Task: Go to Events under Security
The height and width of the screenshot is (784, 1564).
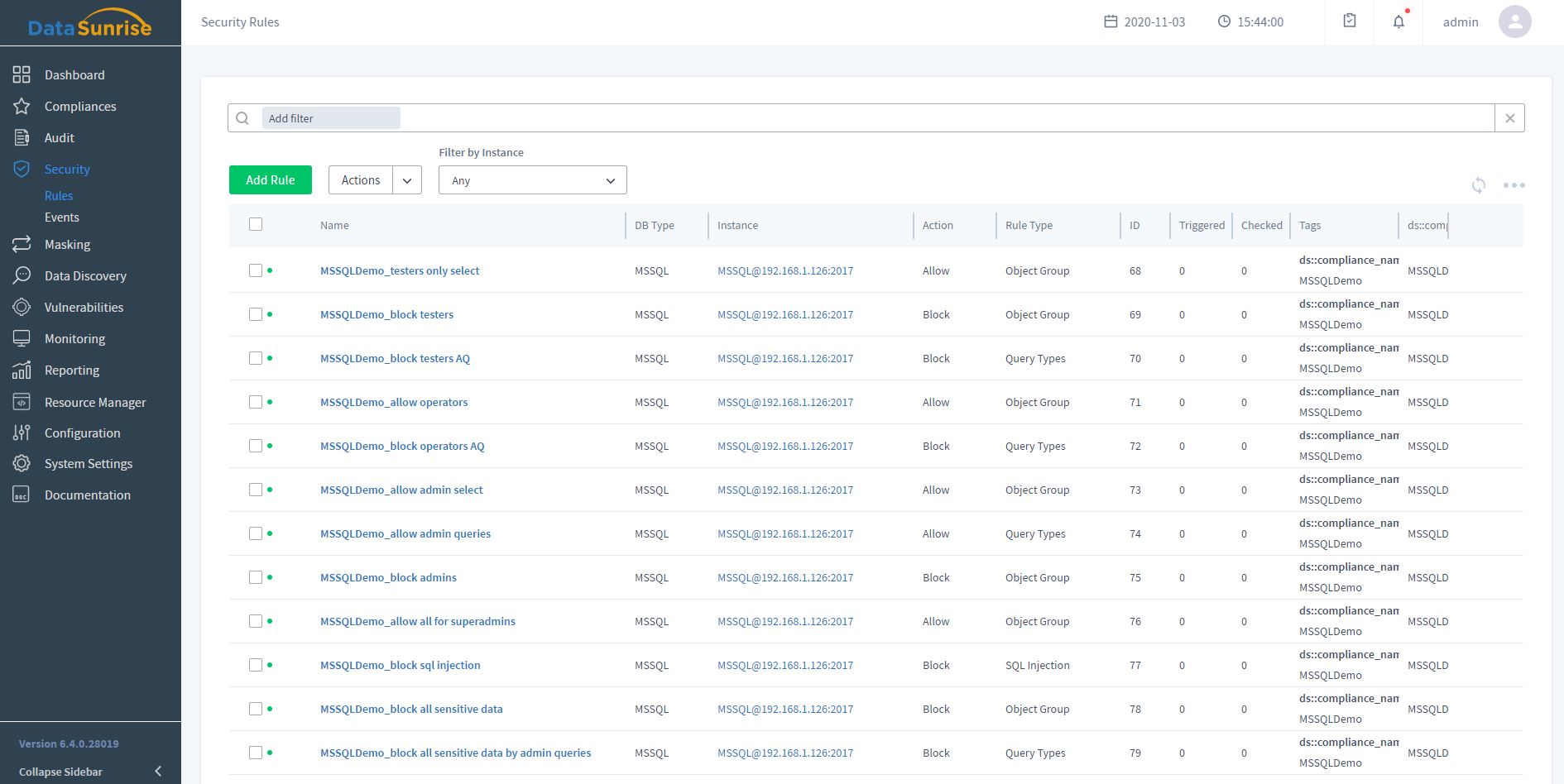Action: pyautogui.click(x=62, y=218)
